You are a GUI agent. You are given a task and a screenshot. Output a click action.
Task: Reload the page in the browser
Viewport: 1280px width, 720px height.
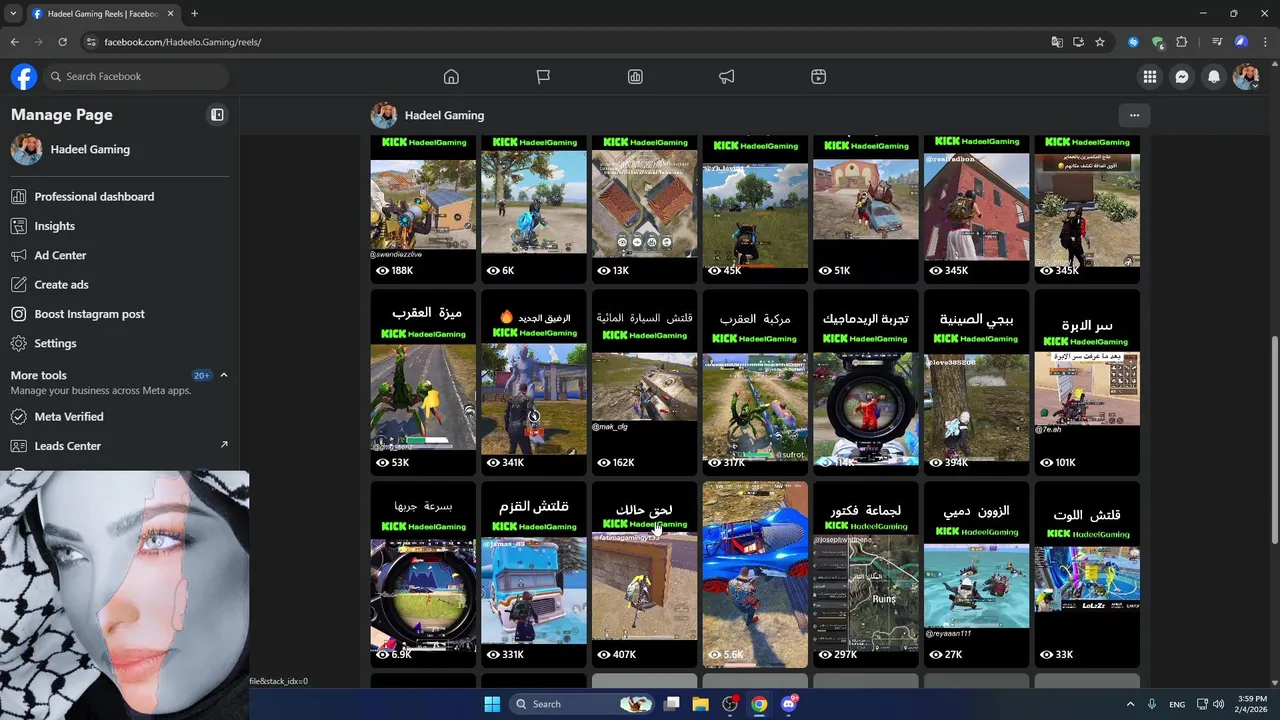62,42
